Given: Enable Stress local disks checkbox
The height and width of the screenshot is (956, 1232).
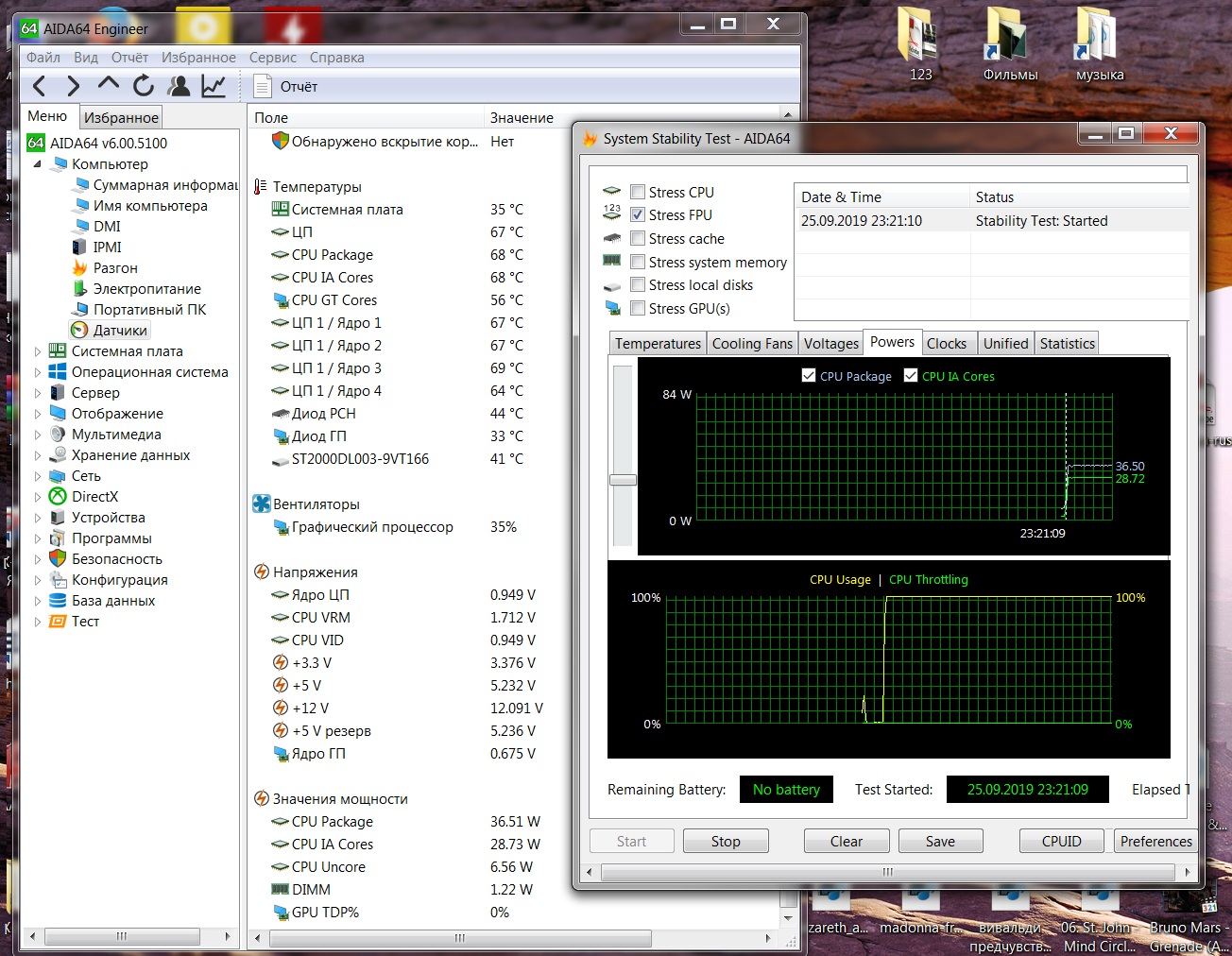Looking at the screenshot, I should click(638, 285).
